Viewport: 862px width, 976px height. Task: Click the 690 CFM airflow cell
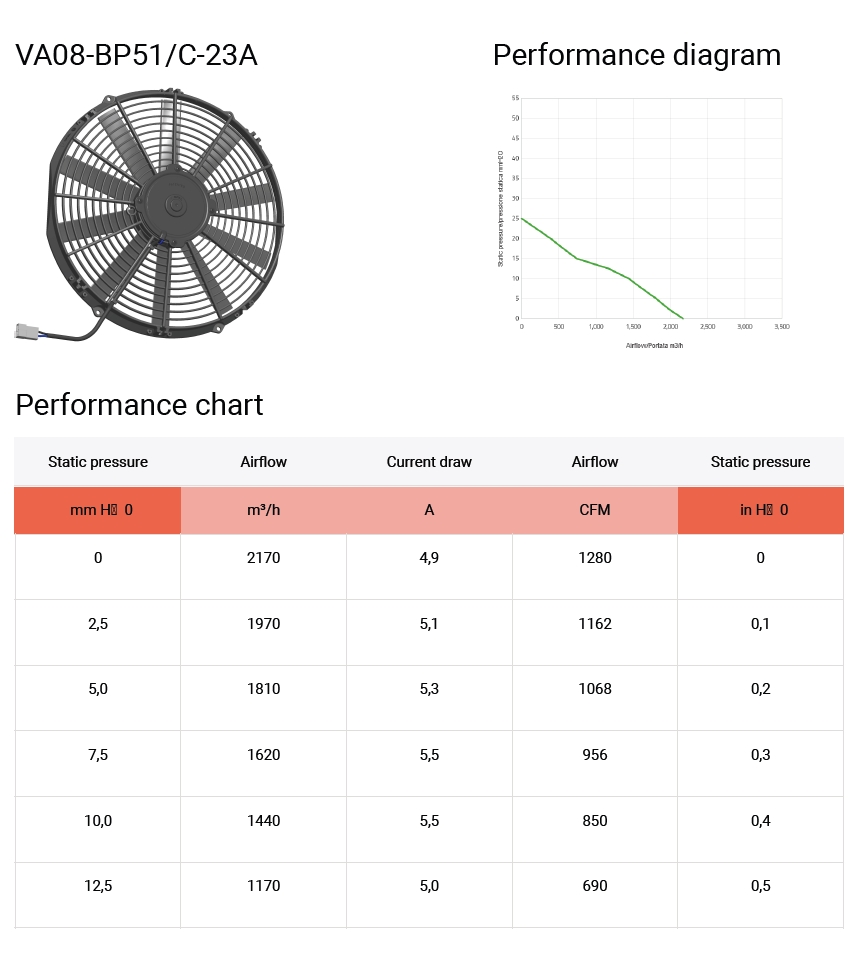595,886
